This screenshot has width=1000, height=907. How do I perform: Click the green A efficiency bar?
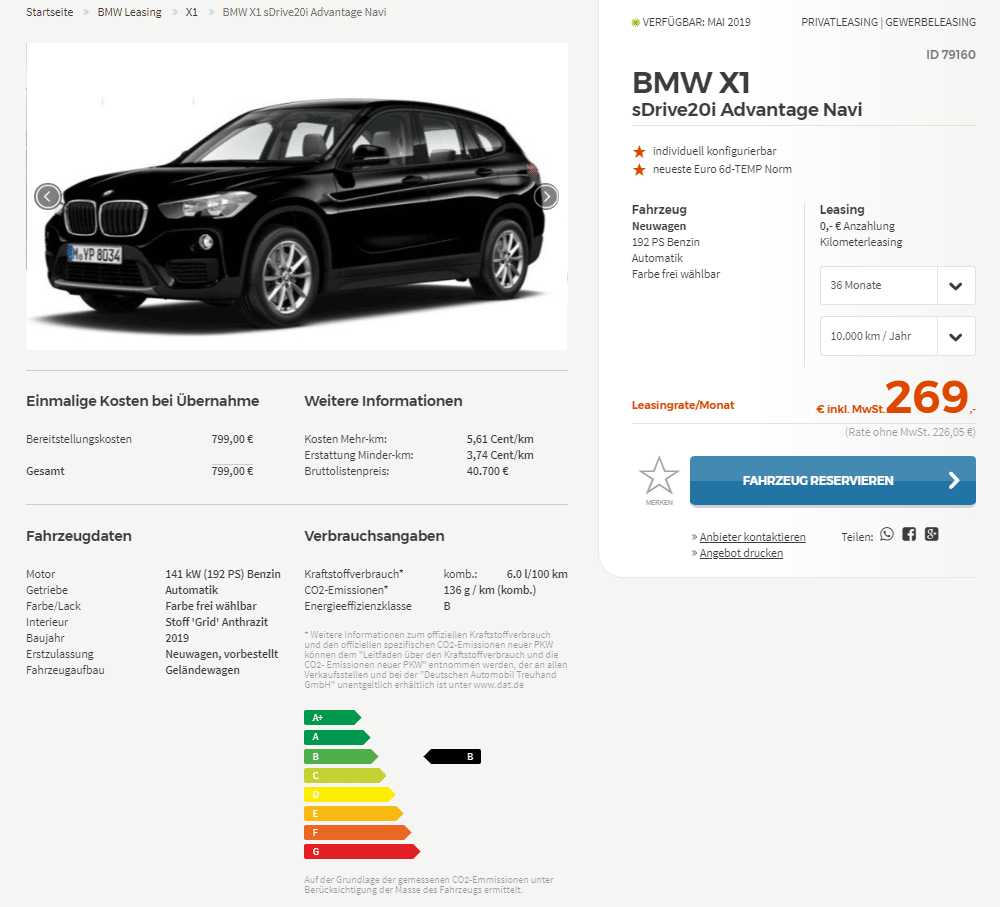tap(337, 737)
